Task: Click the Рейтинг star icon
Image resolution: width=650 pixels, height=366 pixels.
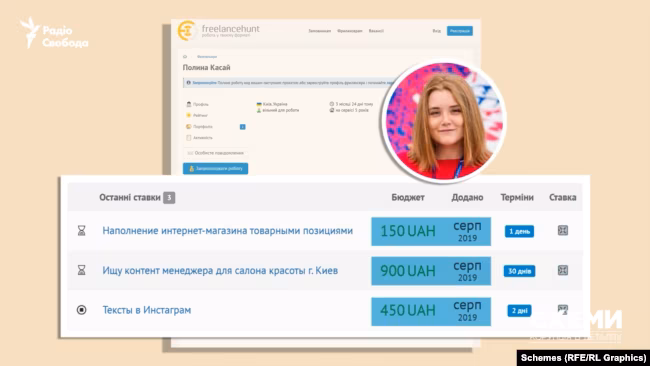Action: [189, 115]
